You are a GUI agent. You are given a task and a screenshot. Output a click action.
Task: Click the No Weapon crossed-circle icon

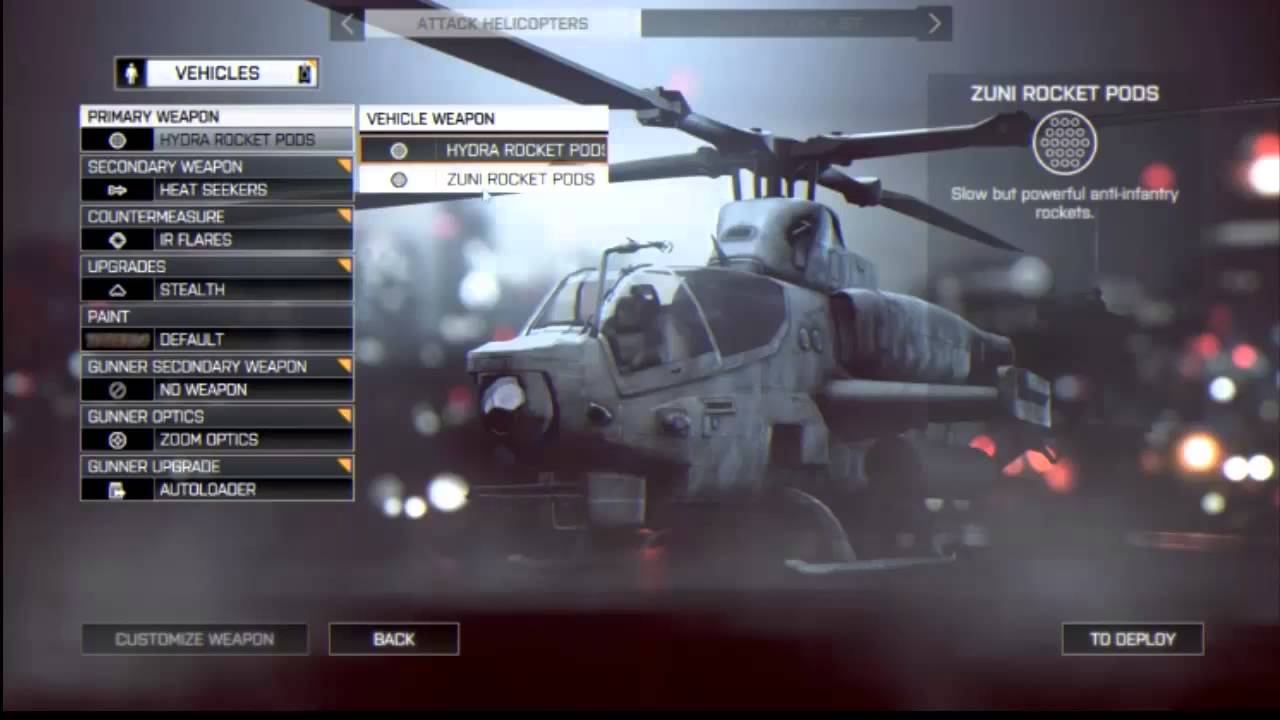coord(117,390)
